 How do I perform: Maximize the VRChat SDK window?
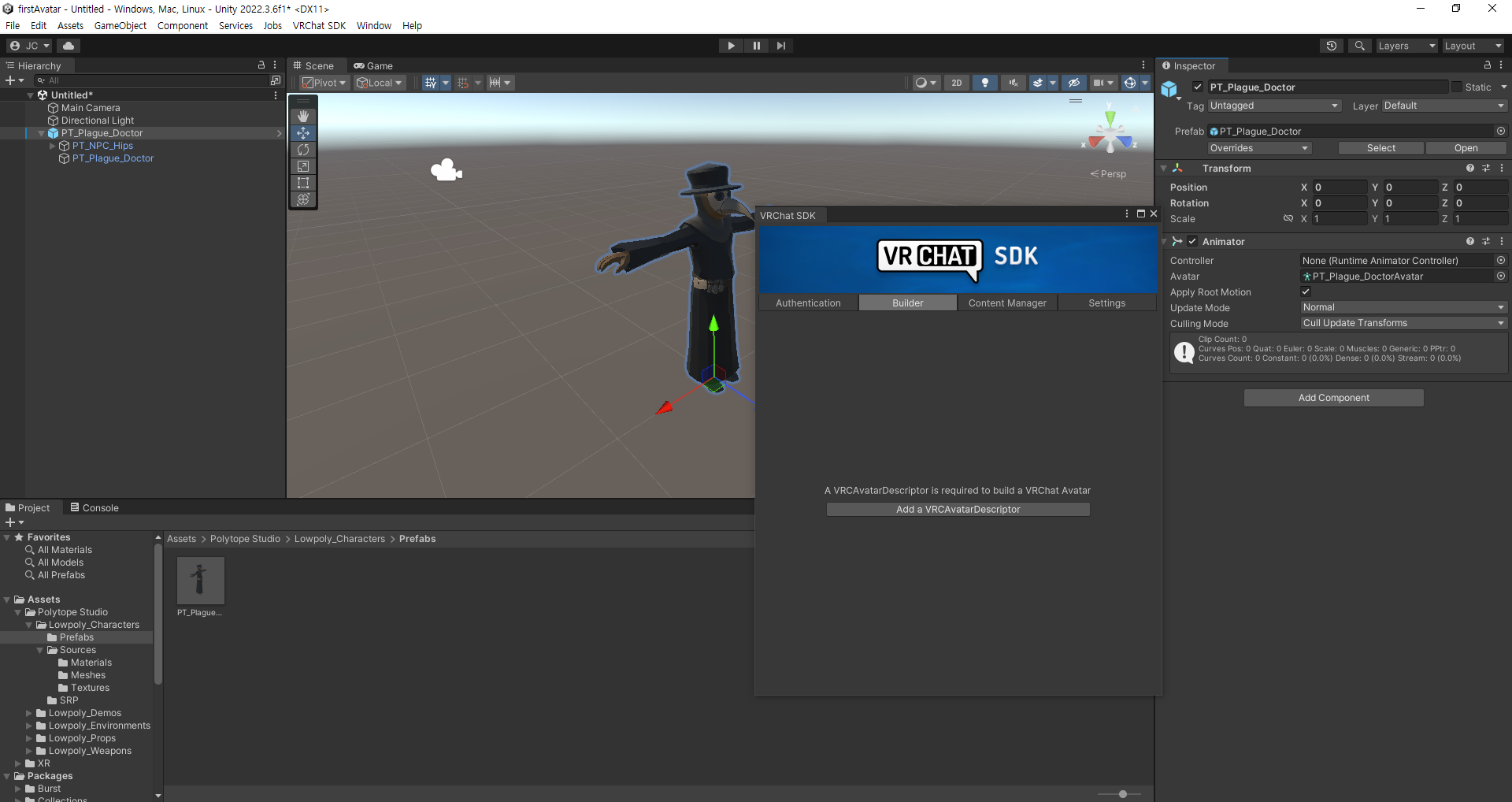coord(1140,213)
